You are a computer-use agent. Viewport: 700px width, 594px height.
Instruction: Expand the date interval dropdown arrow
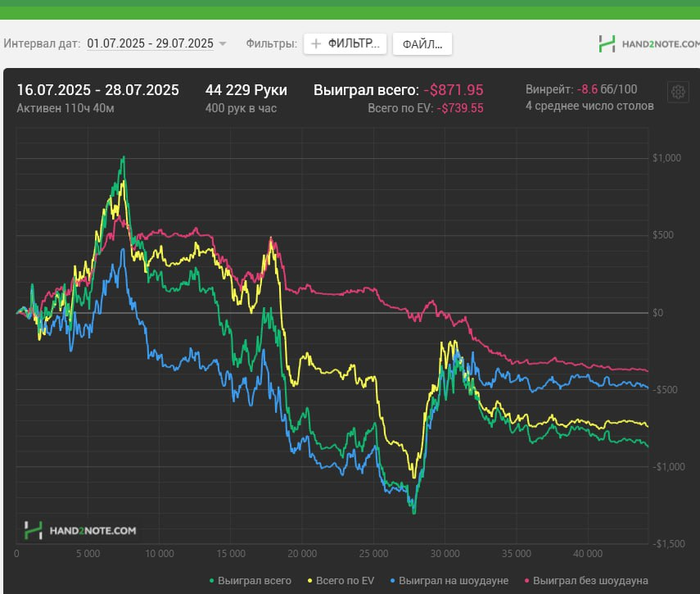pos(223,44)
